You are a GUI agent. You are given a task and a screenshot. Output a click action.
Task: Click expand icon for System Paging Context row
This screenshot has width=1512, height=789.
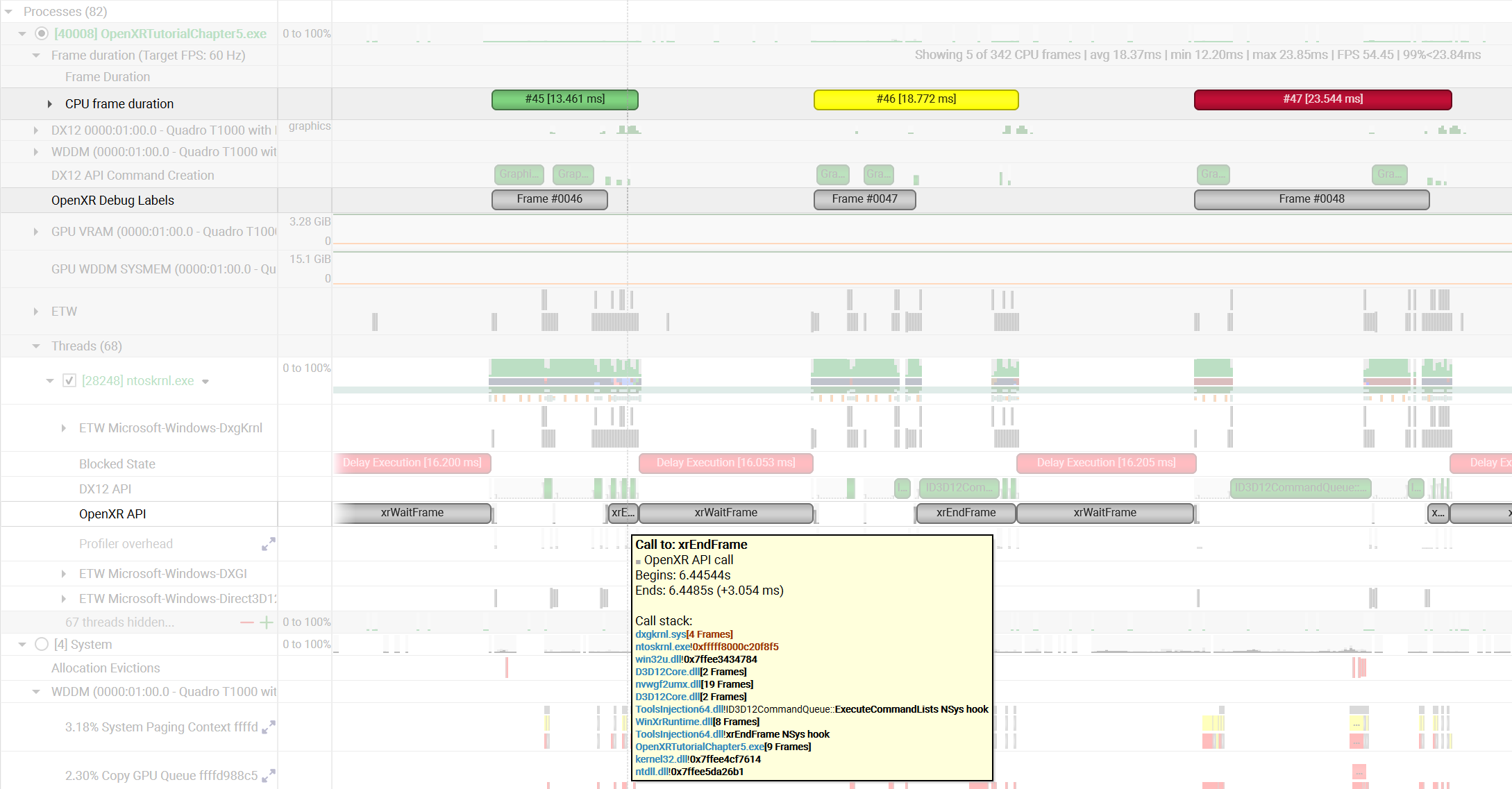268,727
